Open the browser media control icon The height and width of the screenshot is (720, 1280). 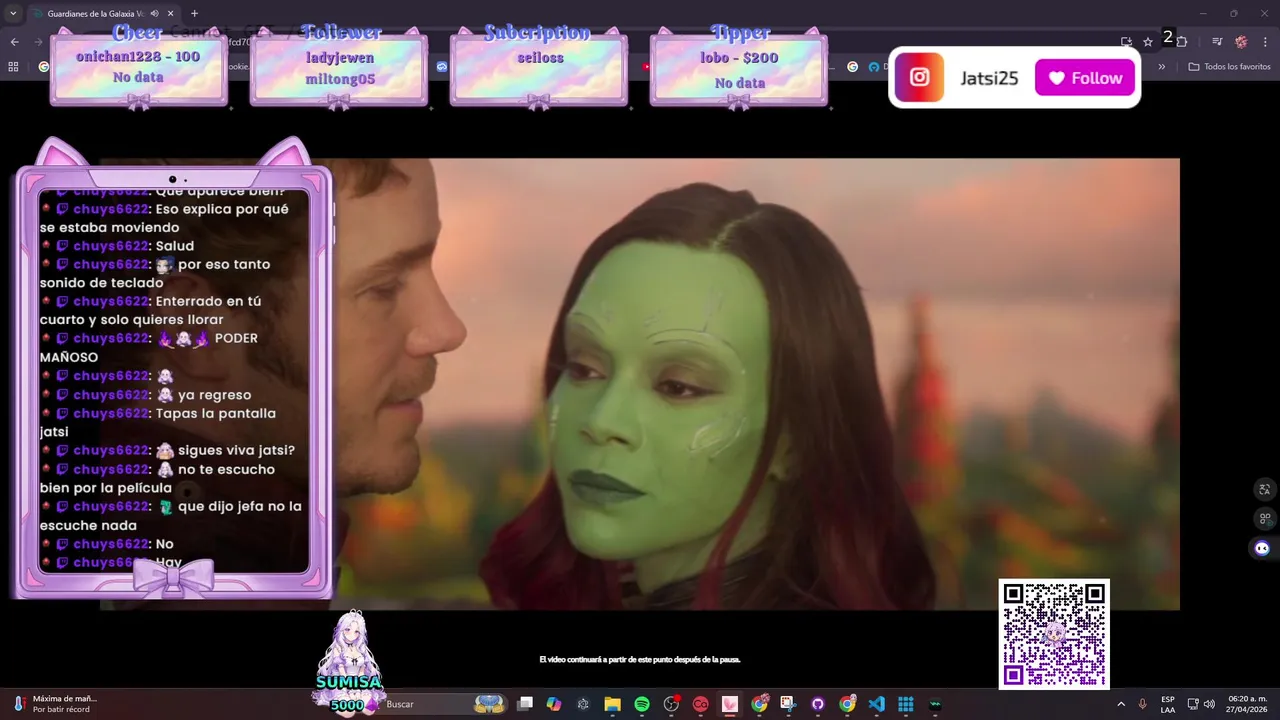click(1217, 41)
